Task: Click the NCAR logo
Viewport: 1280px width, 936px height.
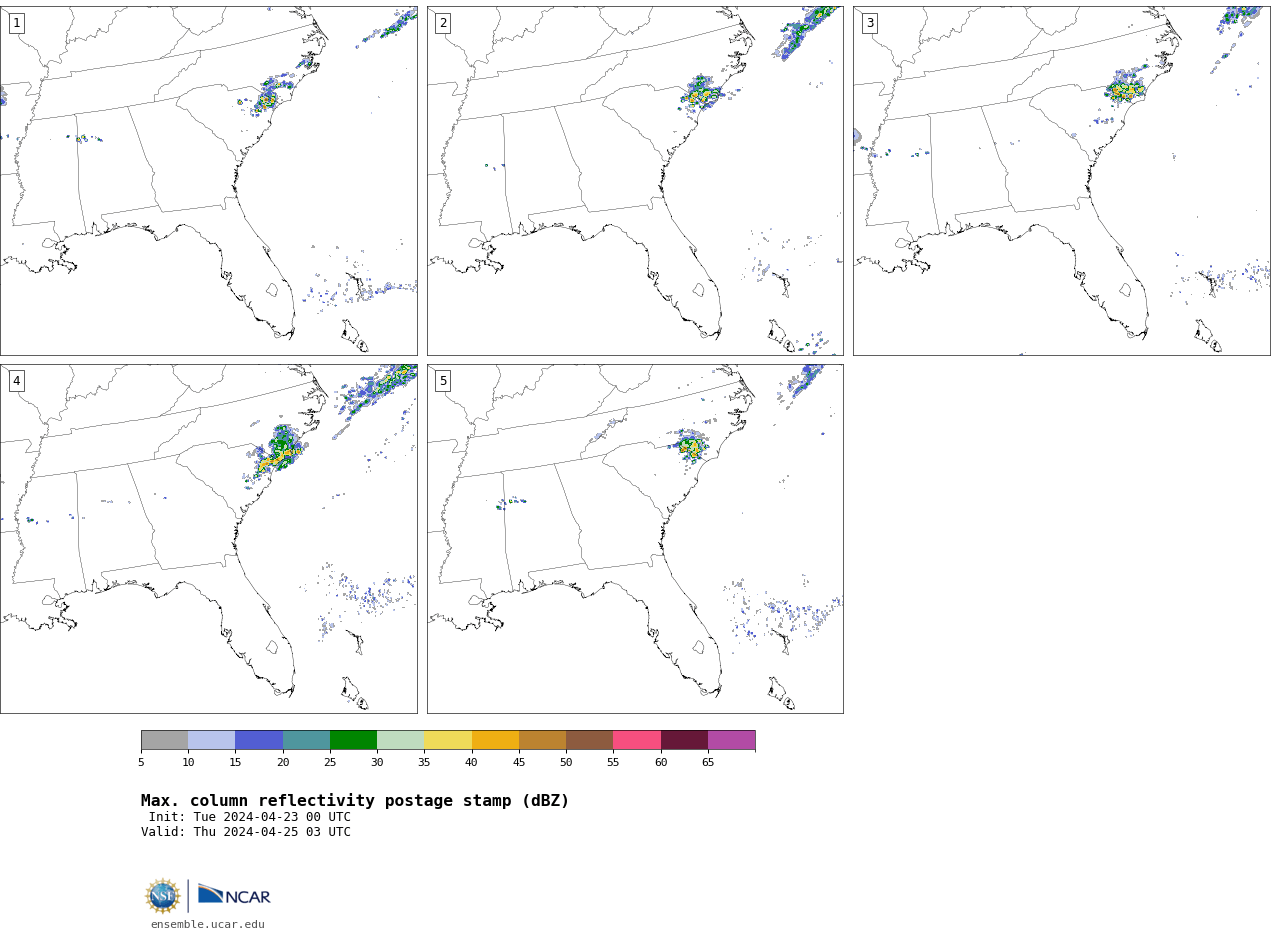Action: tap(234, 895)
